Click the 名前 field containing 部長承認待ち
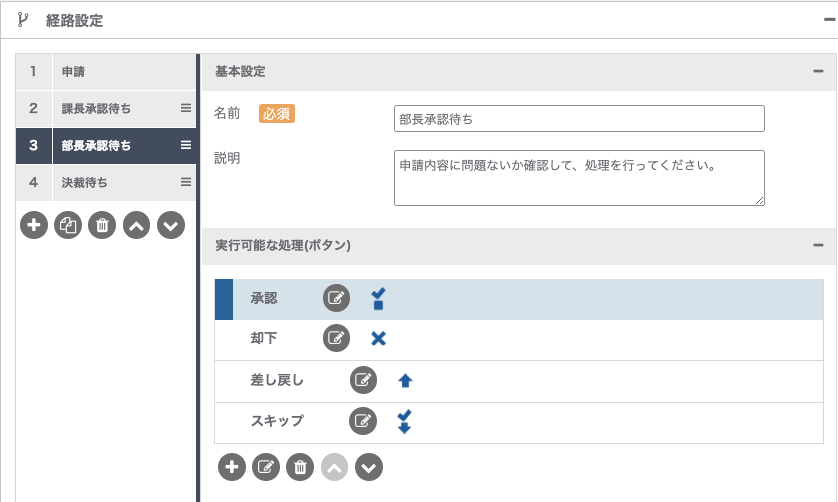Screen dimensions: 838x502 [579, 119]
